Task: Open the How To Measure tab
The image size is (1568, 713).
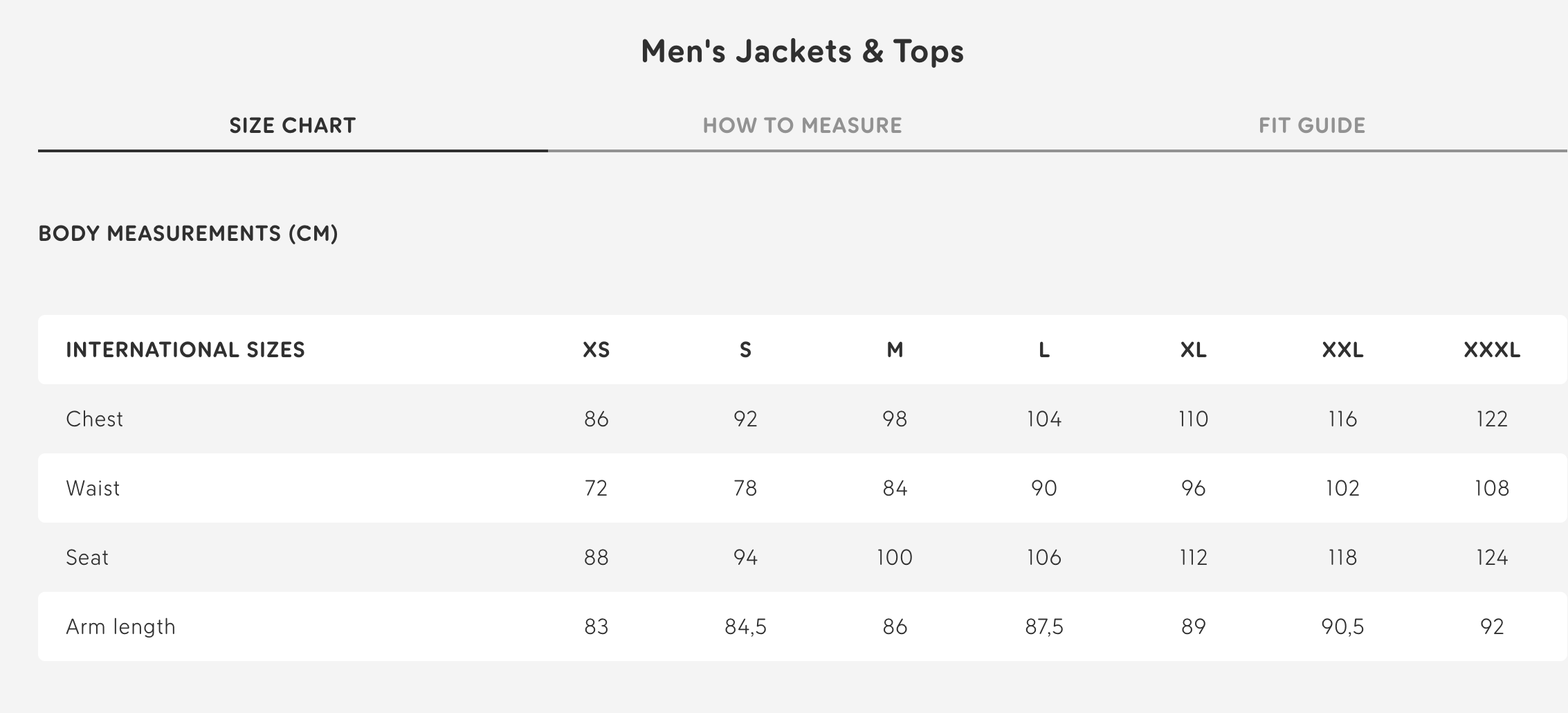Action: pos(803,125)
